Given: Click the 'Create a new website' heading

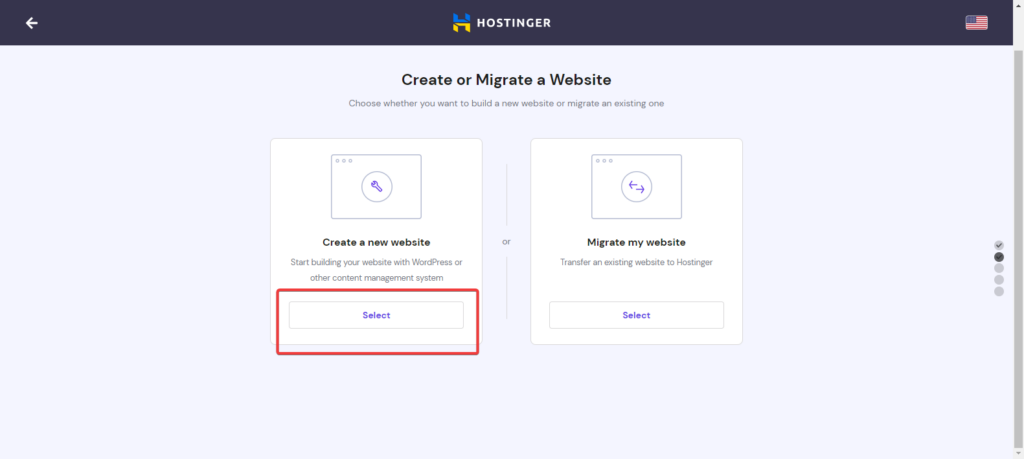Looking at the screenshot, I should (x=376, y=242).
